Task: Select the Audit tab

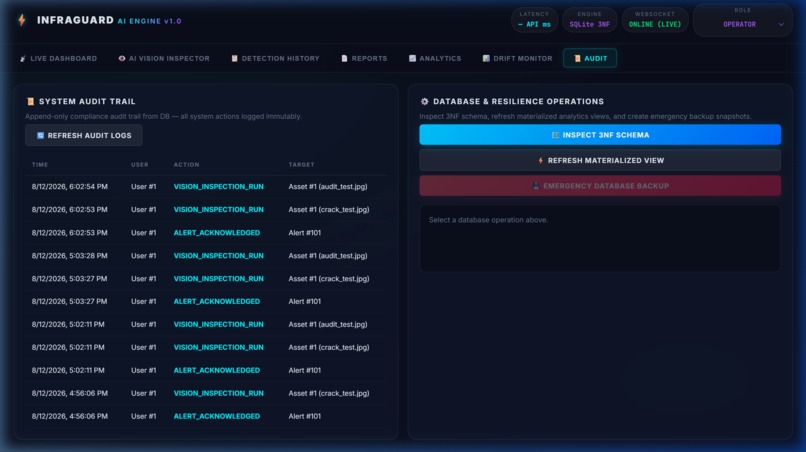Action: point(590,59)
